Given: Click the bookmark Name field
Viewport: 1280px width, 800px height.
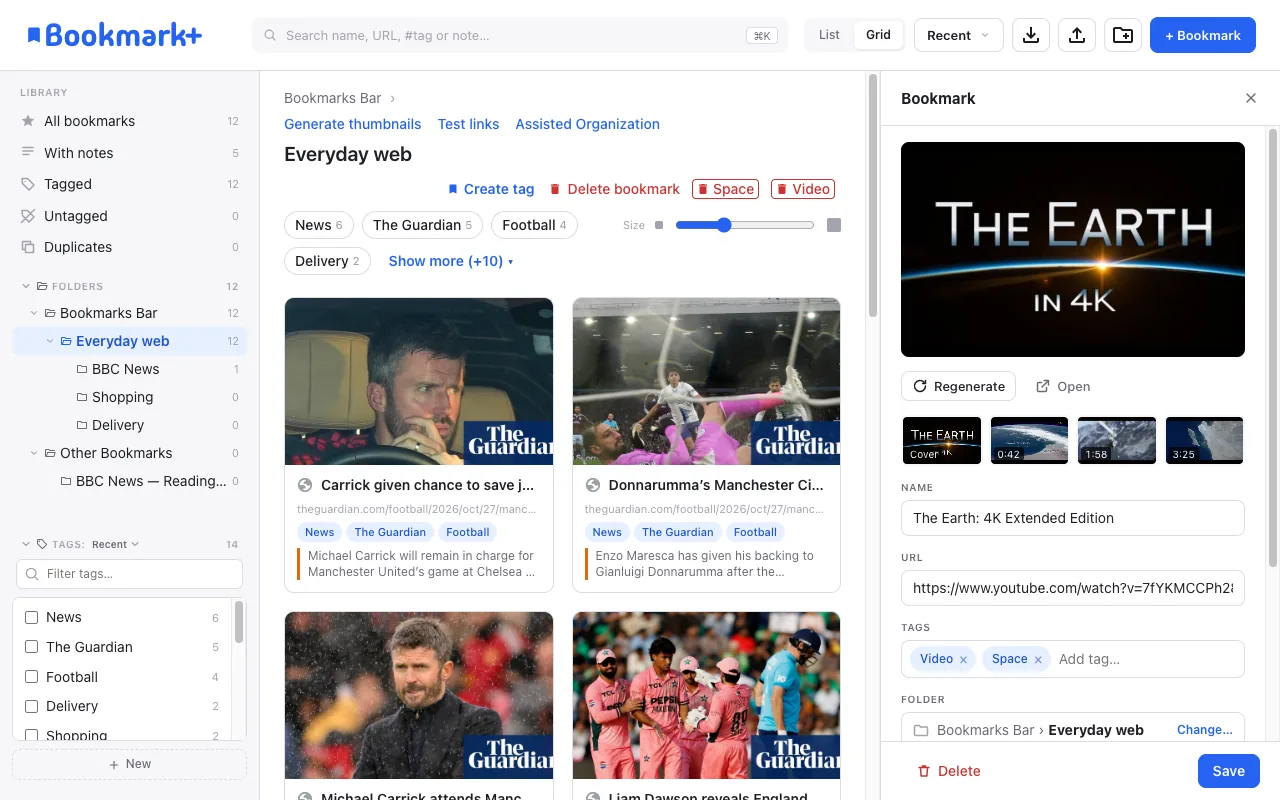Looking at the screenshot, I should 1073,518.
